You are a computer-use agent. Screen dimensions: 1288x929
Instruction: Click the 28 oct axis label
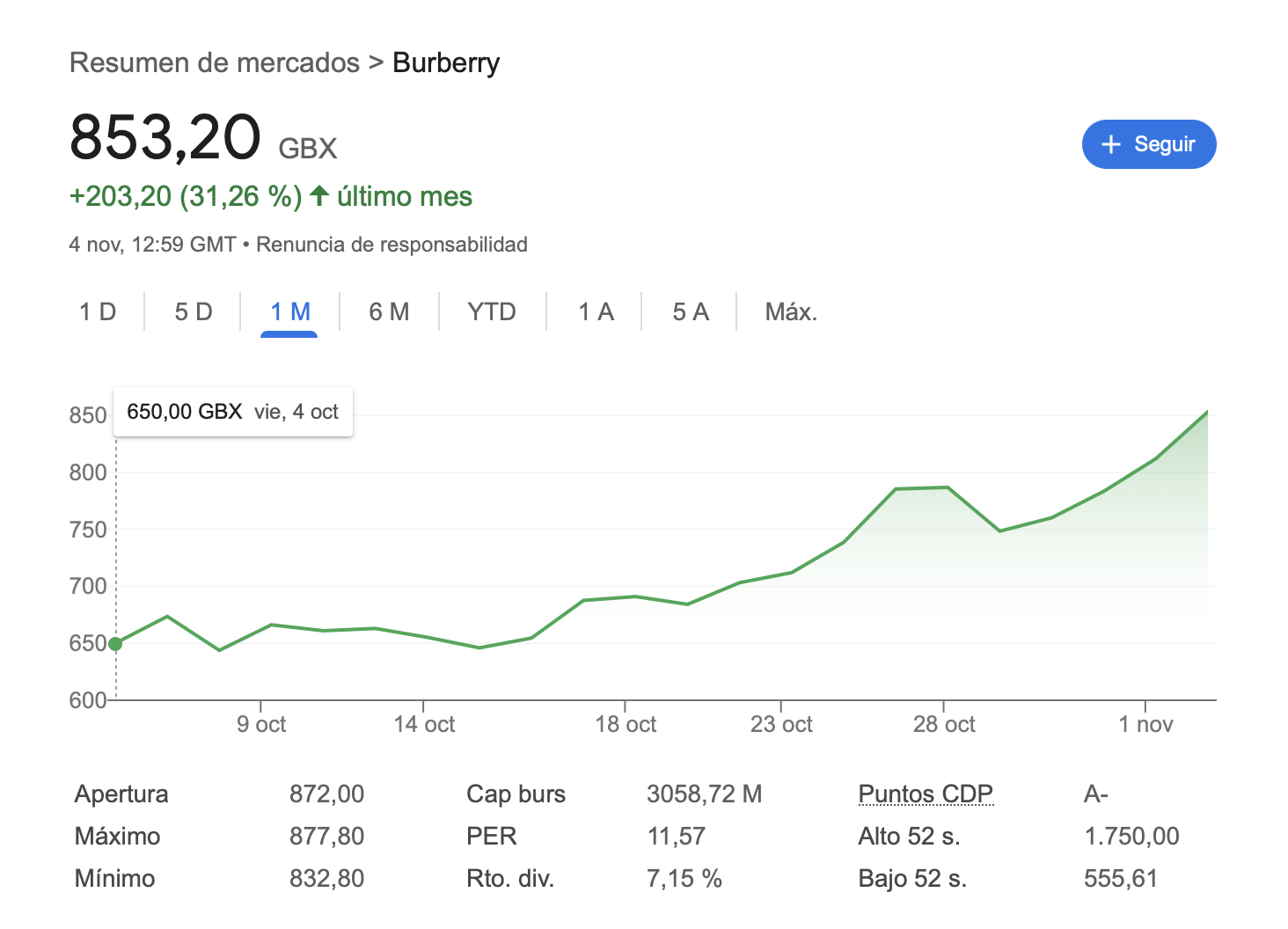coord(944,724)
